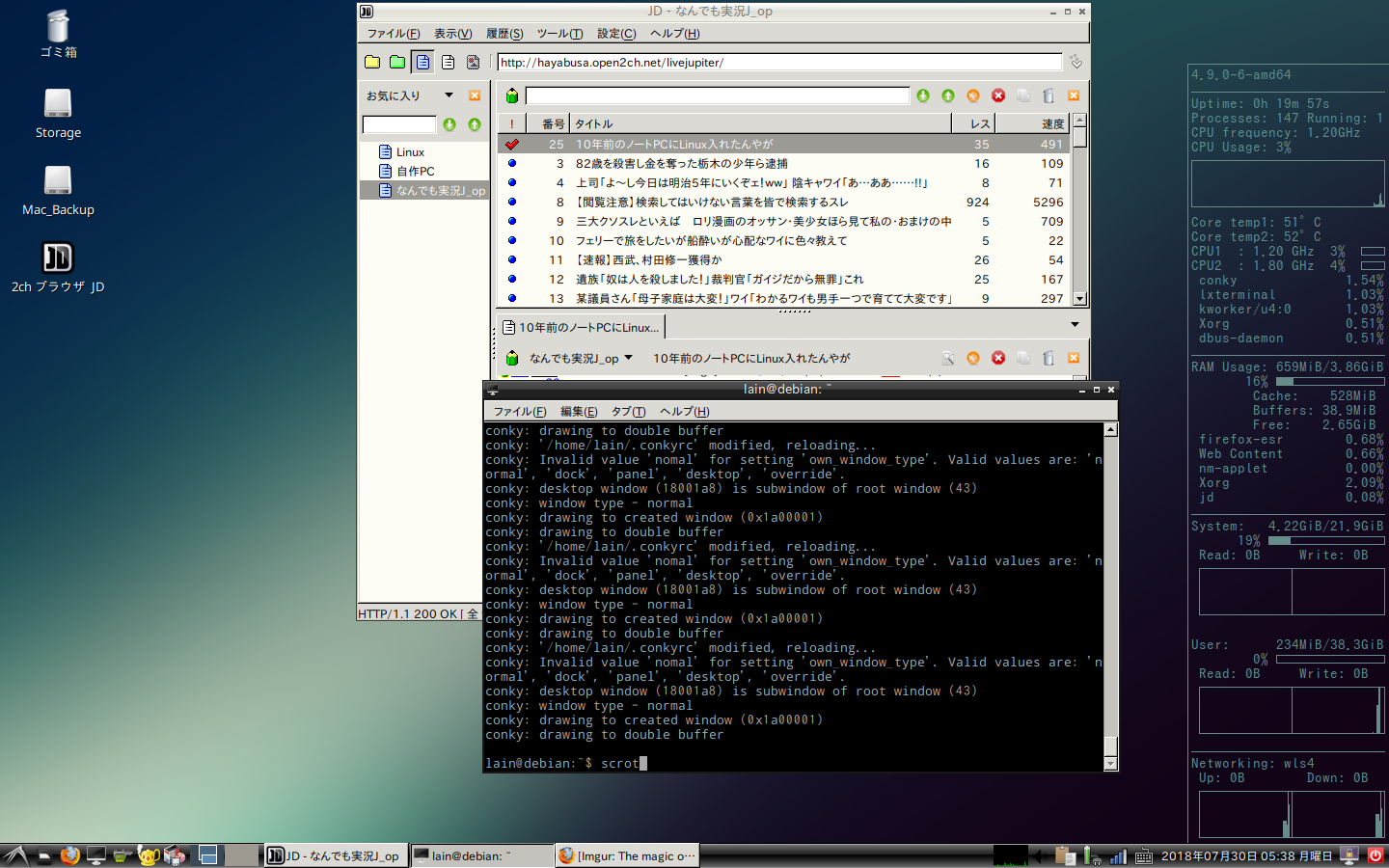Close the open thread view
Screen dimensions: 1389x868
tap(1074, 358)
